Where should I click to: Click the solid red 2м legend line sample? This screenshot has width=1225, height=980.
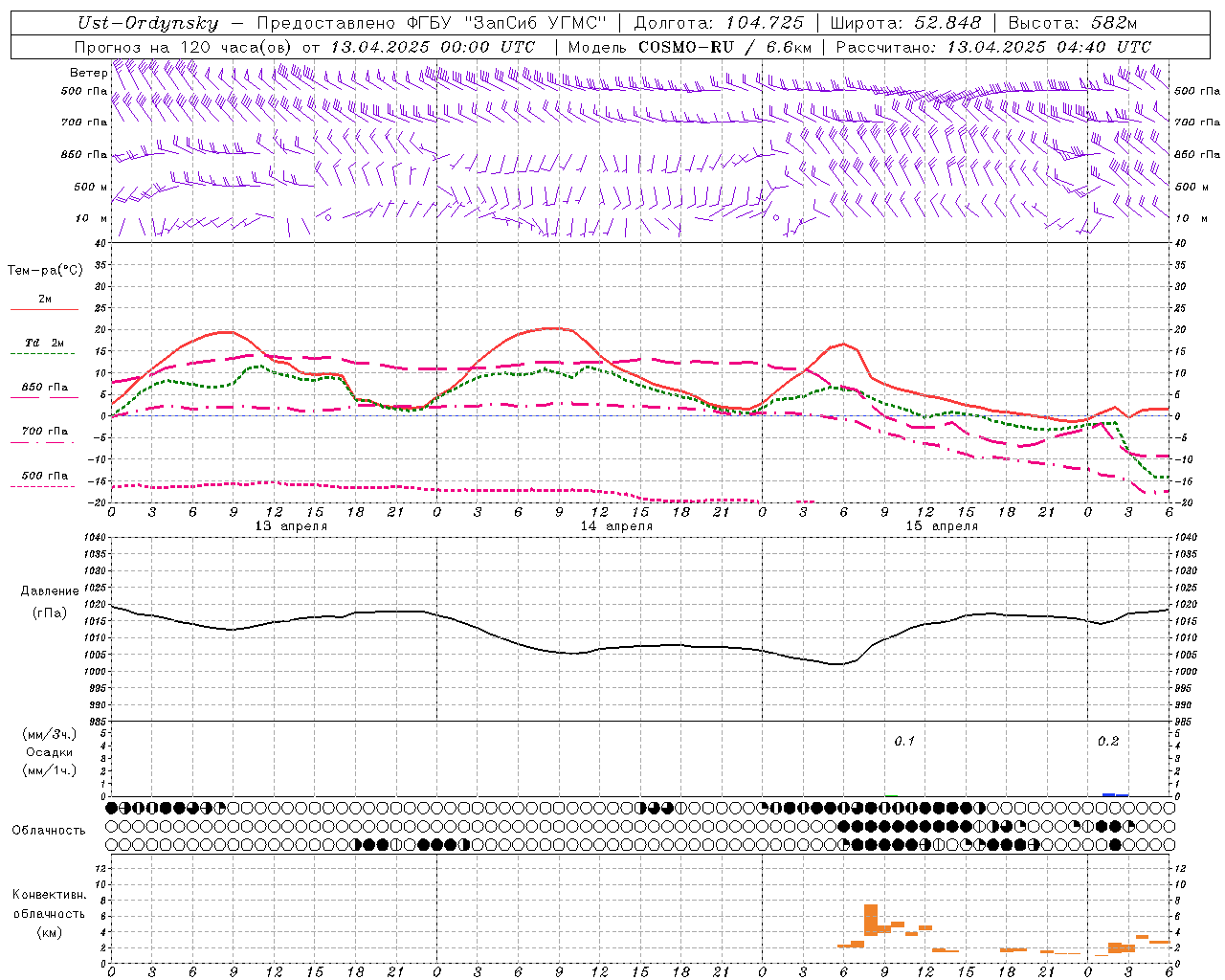(45, 309)
